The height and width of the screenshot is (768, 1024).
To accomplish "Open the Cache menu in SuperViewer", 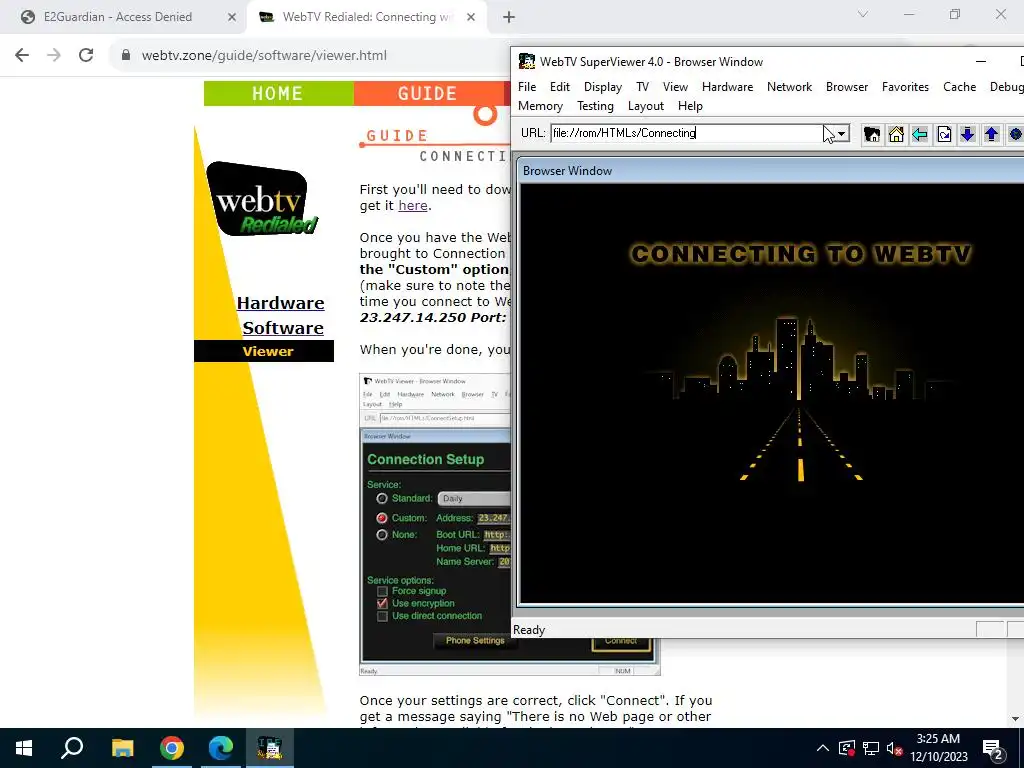I will (959, 87).
